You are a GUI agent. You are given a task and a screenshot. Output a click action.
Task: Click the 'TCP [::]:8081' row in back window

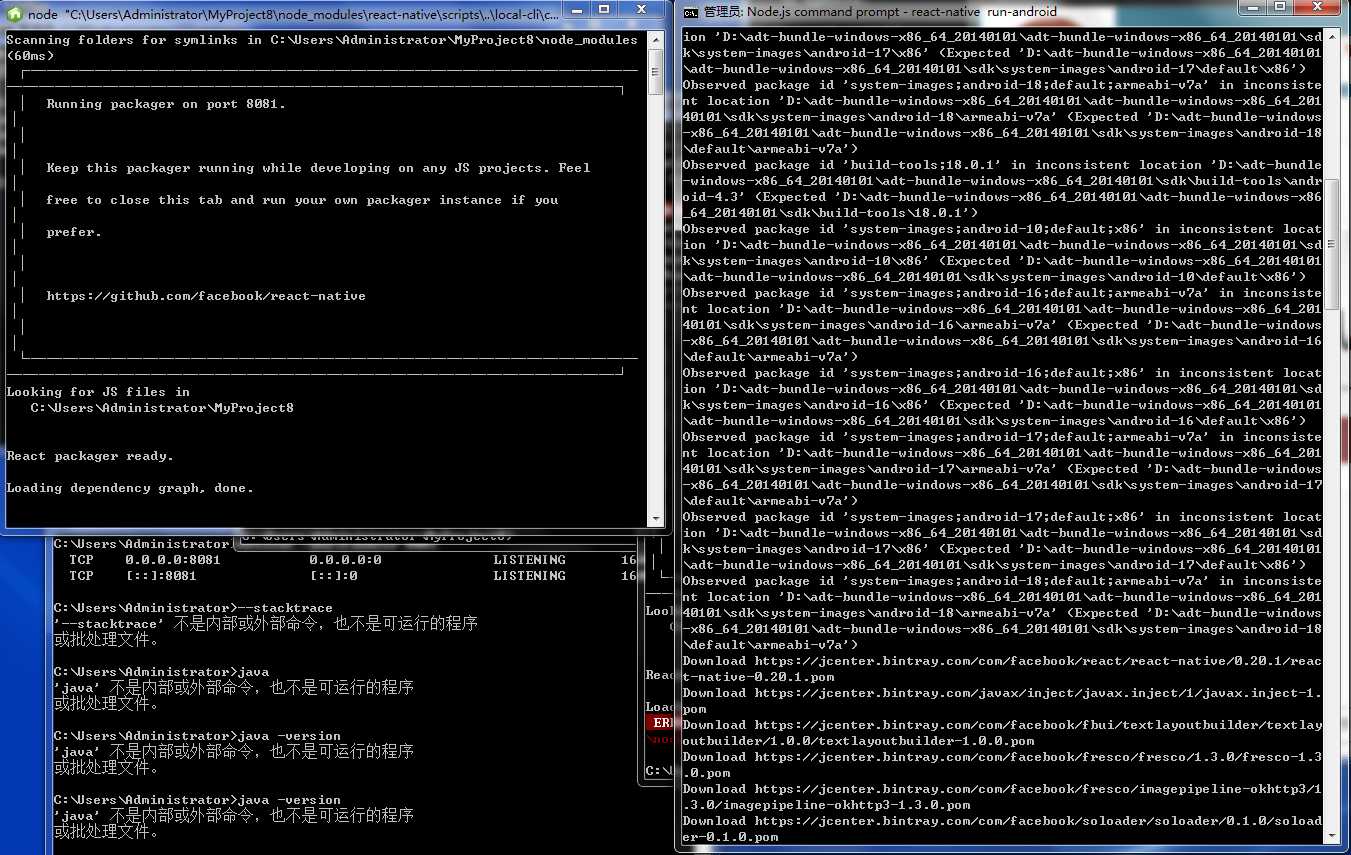tap(352, 576)
